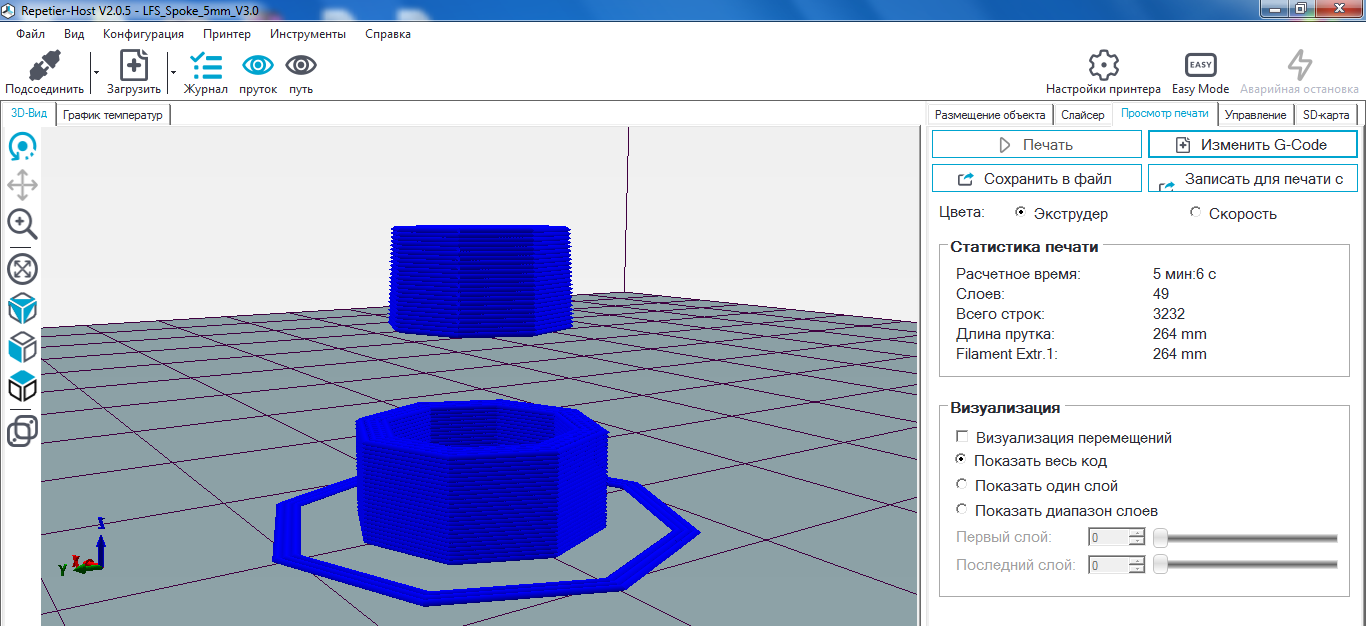Switch to Easy Mode
The image size is (1366, 626).
coord(1200,66)
